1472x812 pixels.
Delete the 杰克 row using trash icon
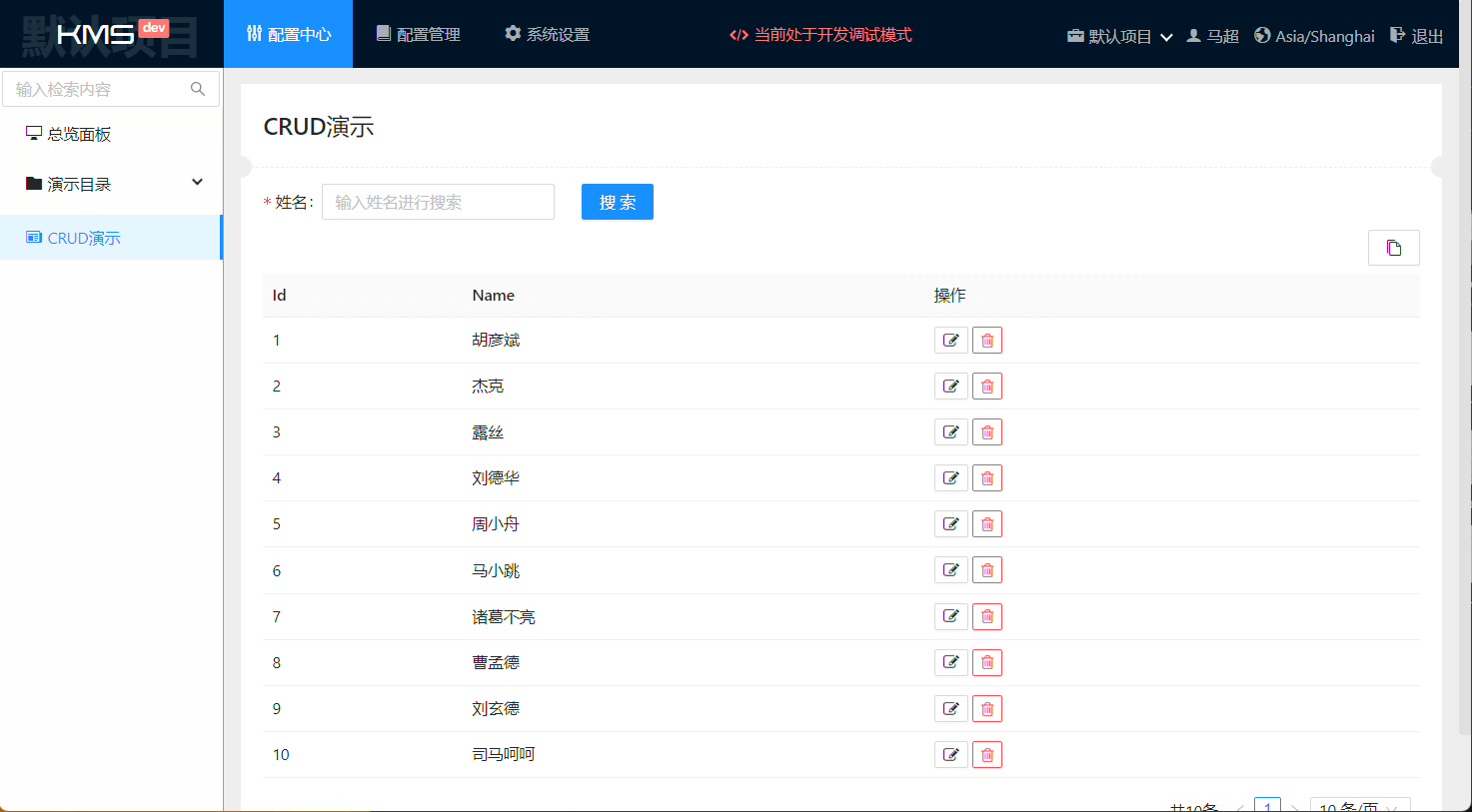pos(987,387)
